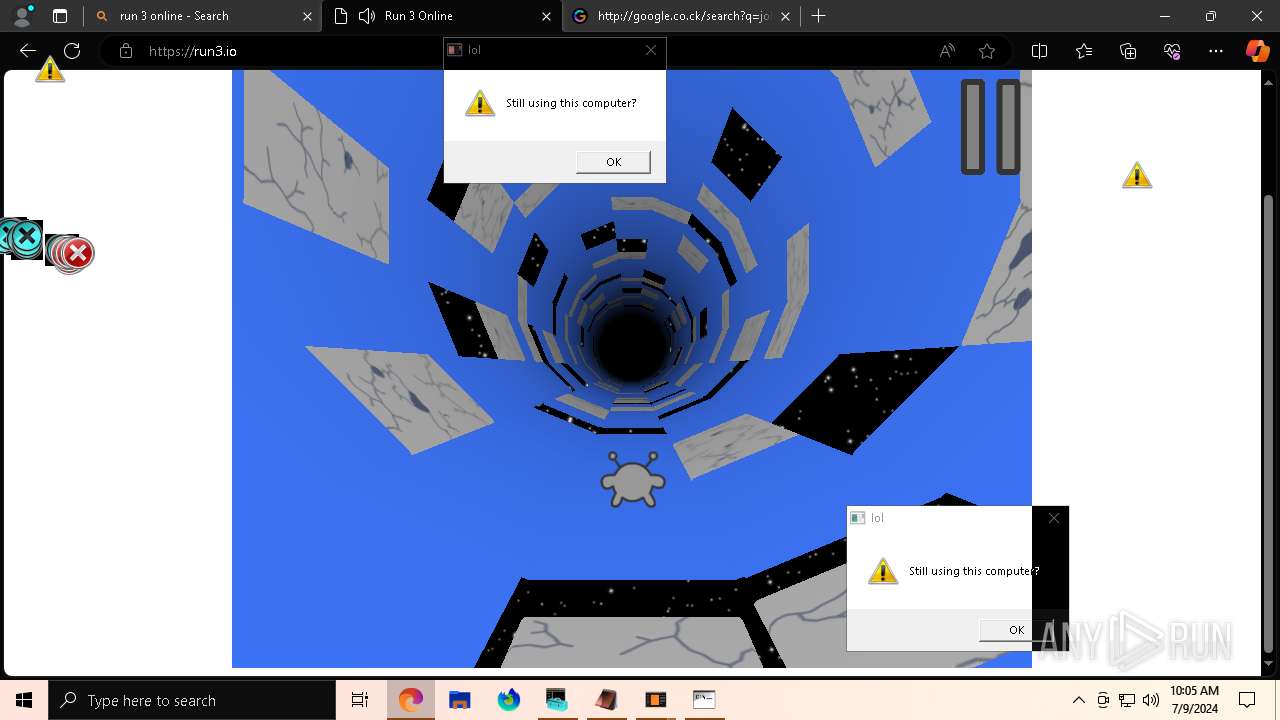Open Edge Settings and more menu

click(1216, 51)
